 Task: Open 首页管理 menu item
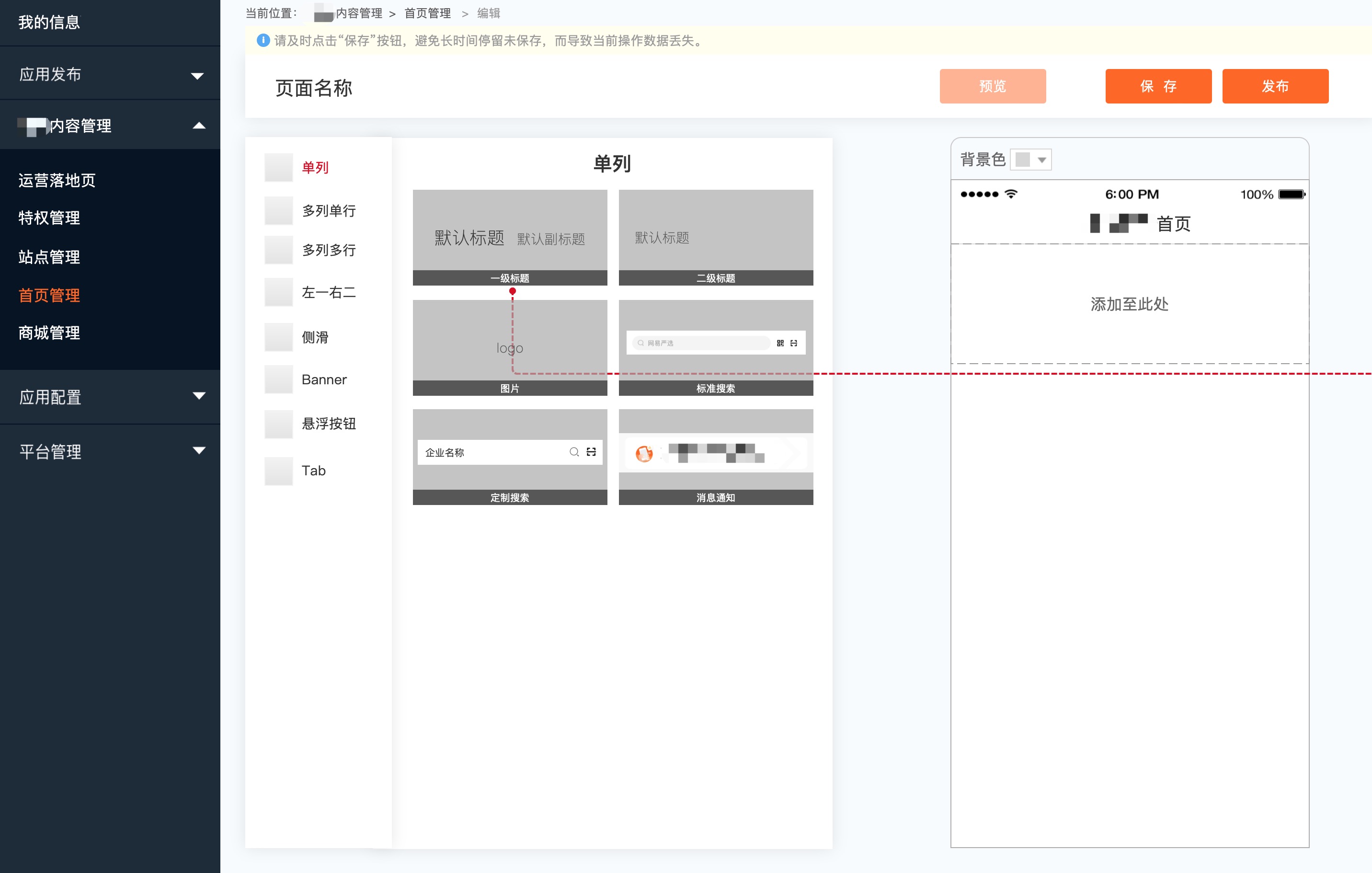[49, 295]
